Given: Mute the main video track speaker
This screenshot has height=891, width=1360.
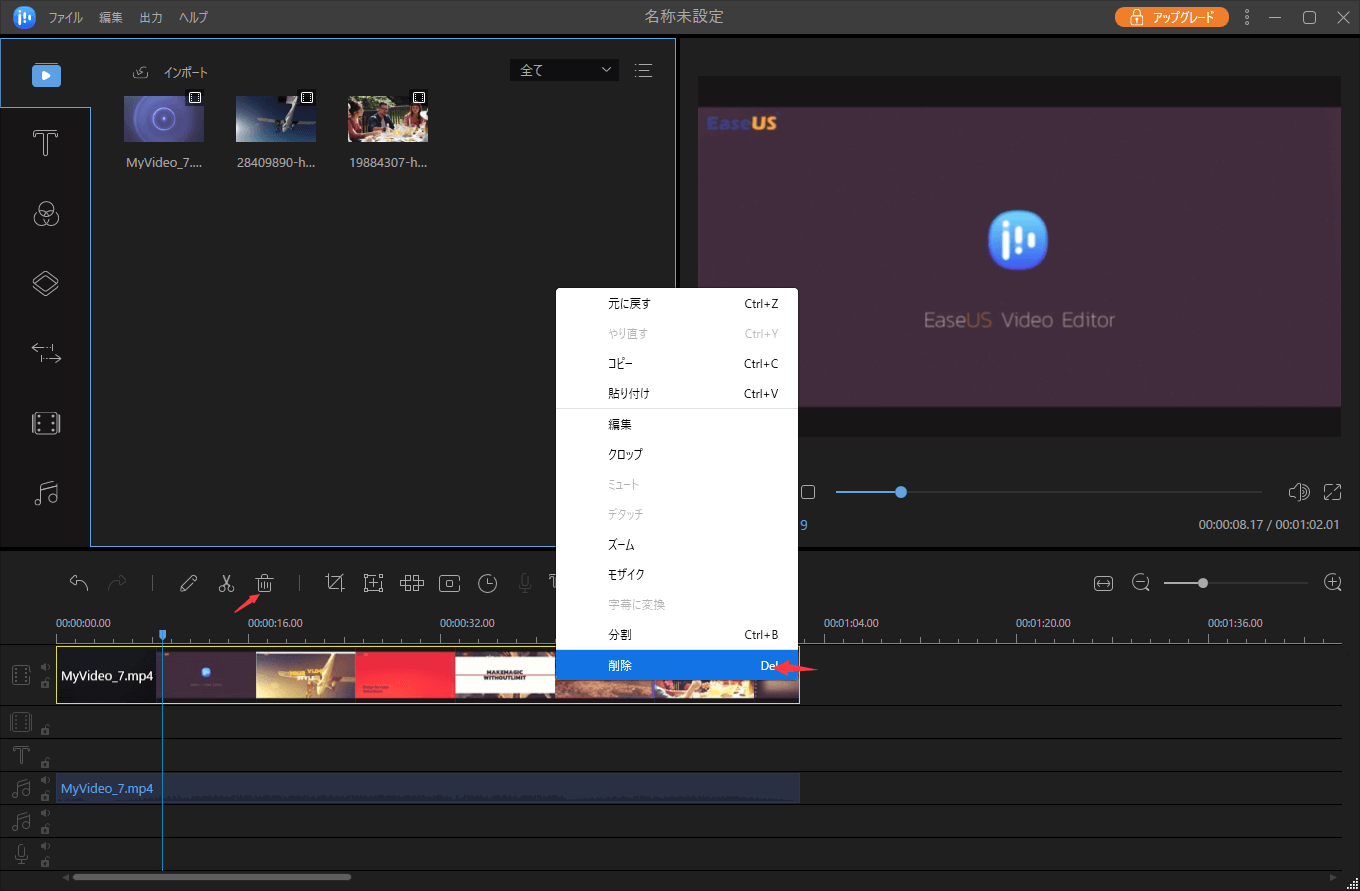Looking at the screenshot, I should point(45,668).
